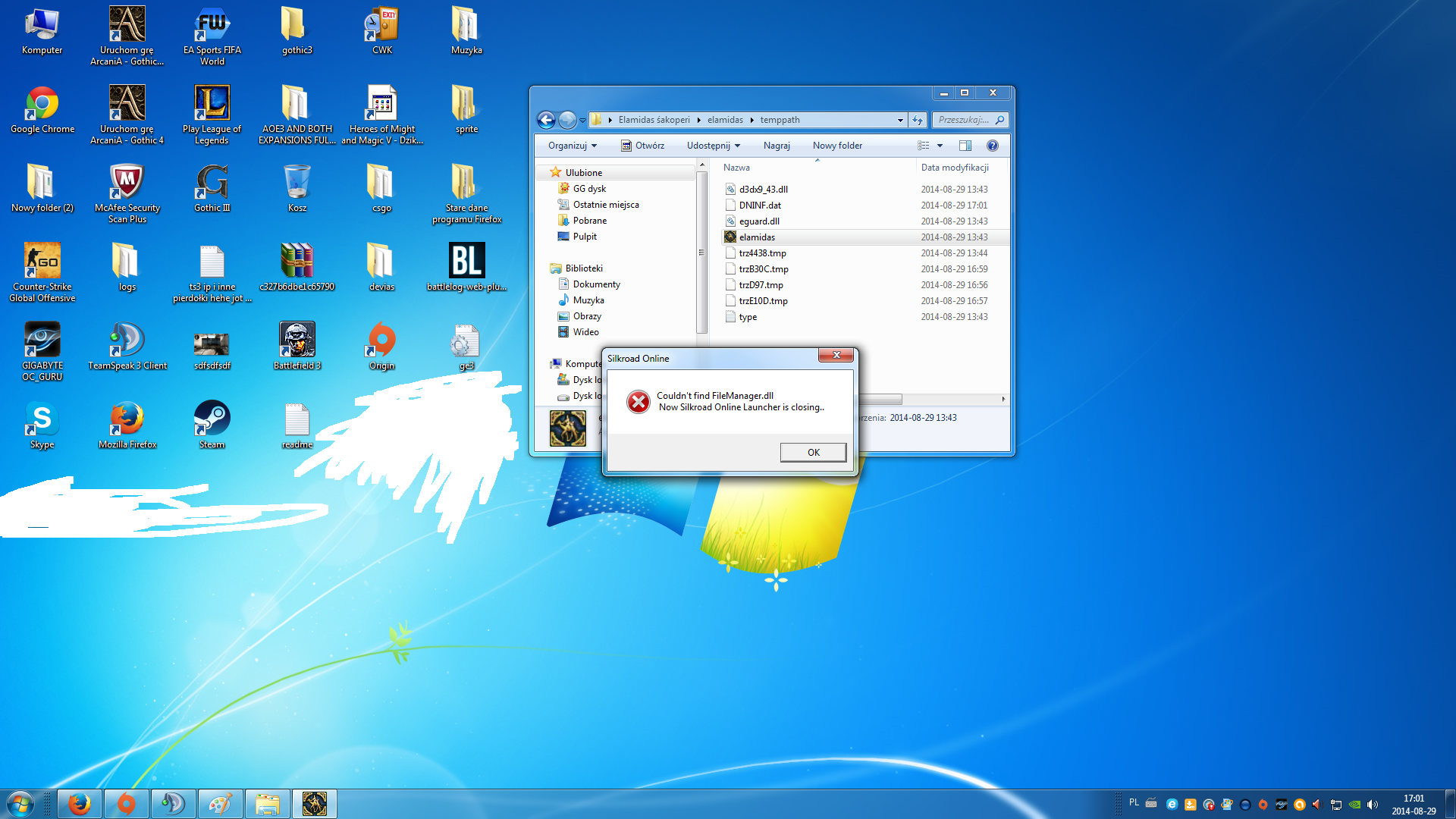
Task: Click the Explorer back navigation arrow
Action: pos(546,120)
